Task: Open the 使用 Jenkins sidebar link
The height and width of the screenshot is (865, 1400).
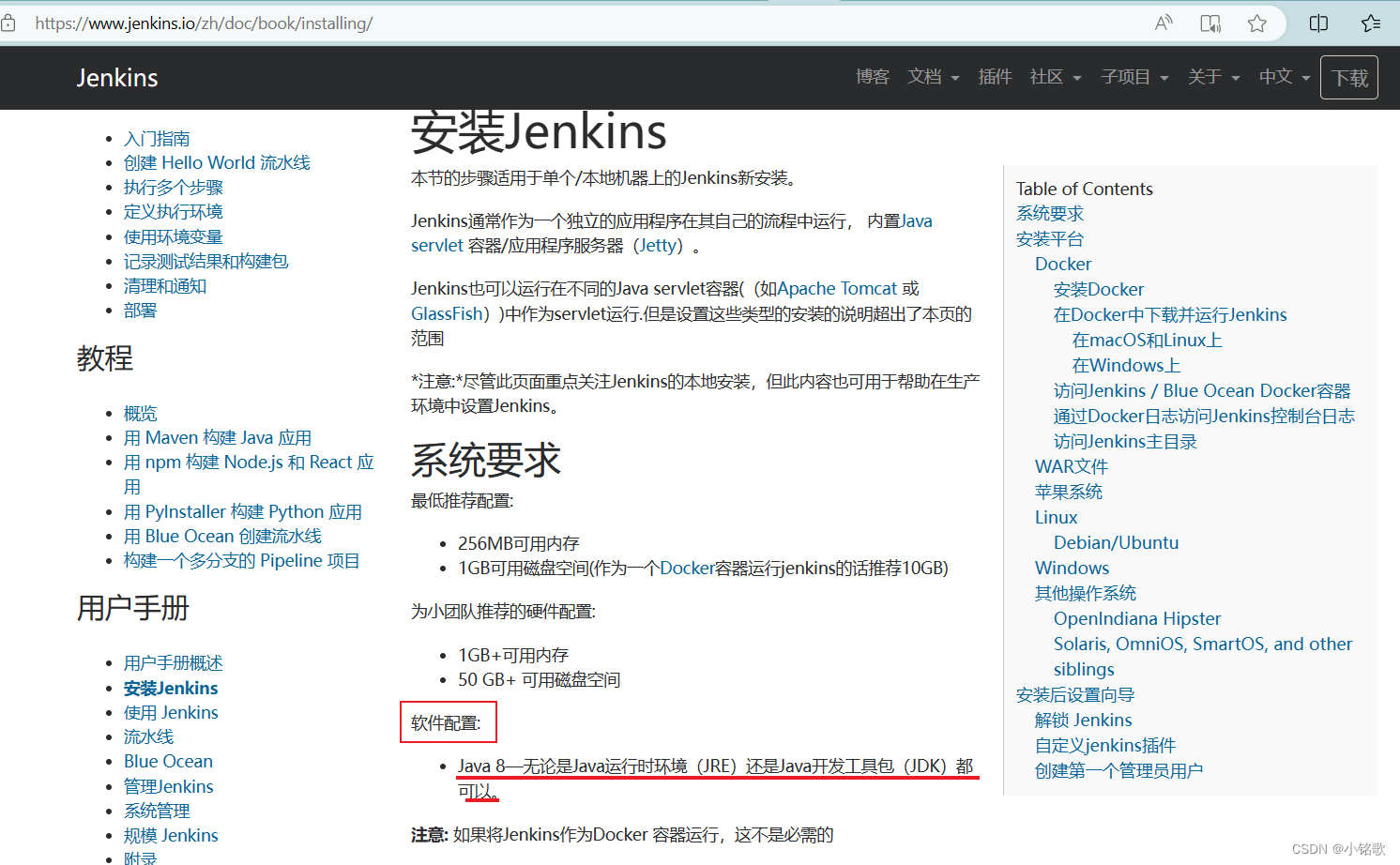Action: tap(171, 713)
